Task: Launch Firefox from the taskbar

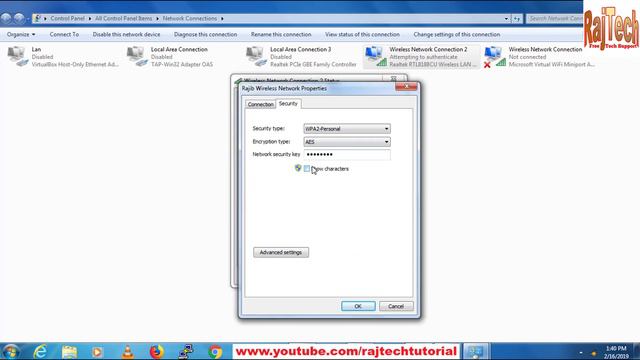Action: (x=156, y=351)
